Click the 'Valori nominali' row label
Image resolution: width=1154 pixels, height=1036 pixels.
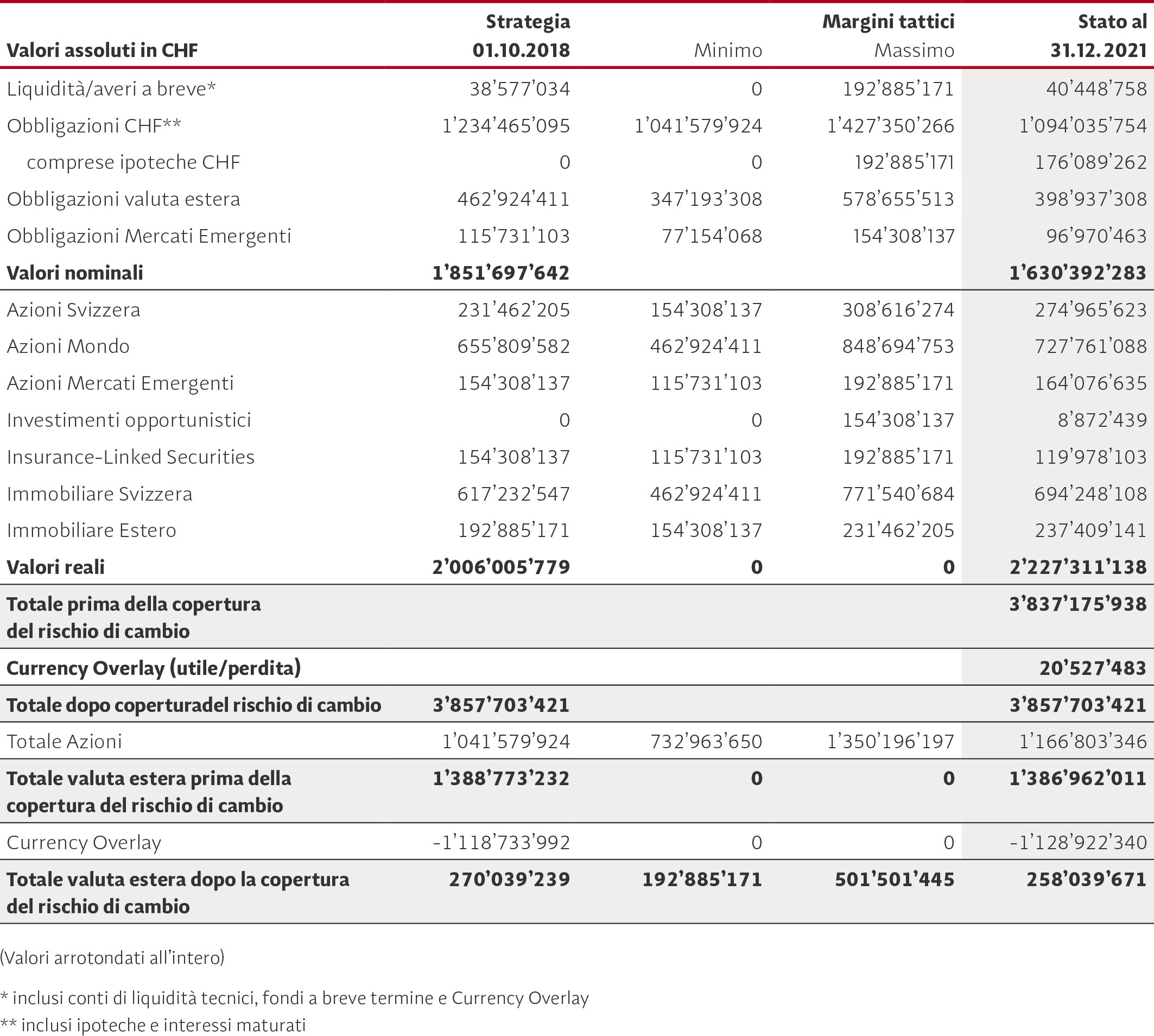click(75, 273)
